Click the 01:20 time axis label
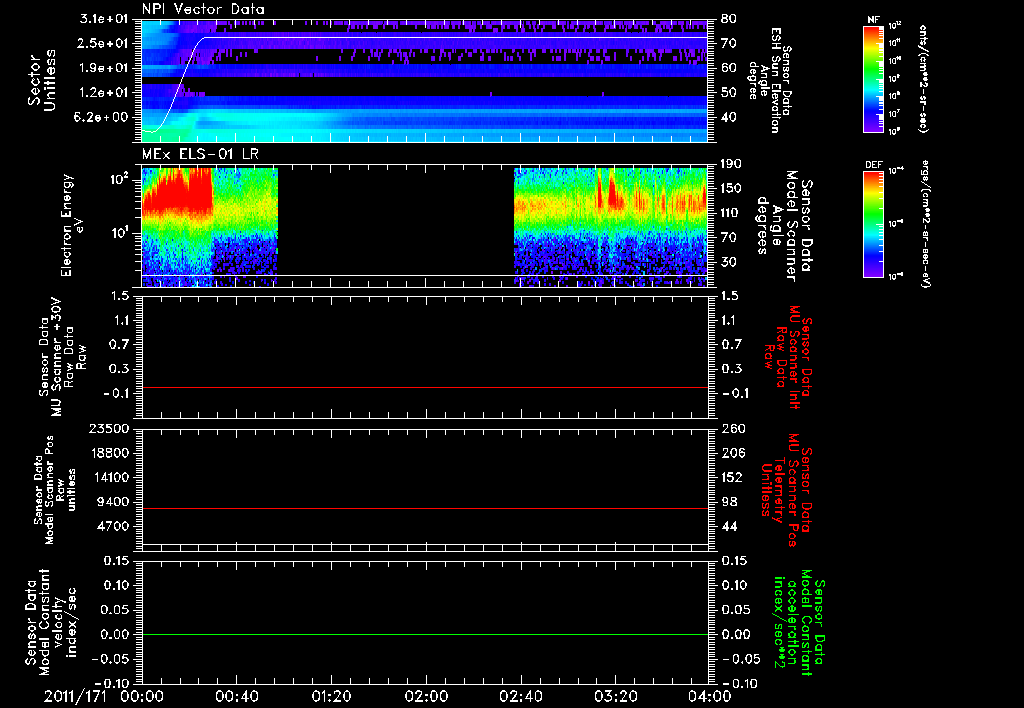The width and height of the screenshot is (1024, 708). pyautogui.click(x=331, y=696)
